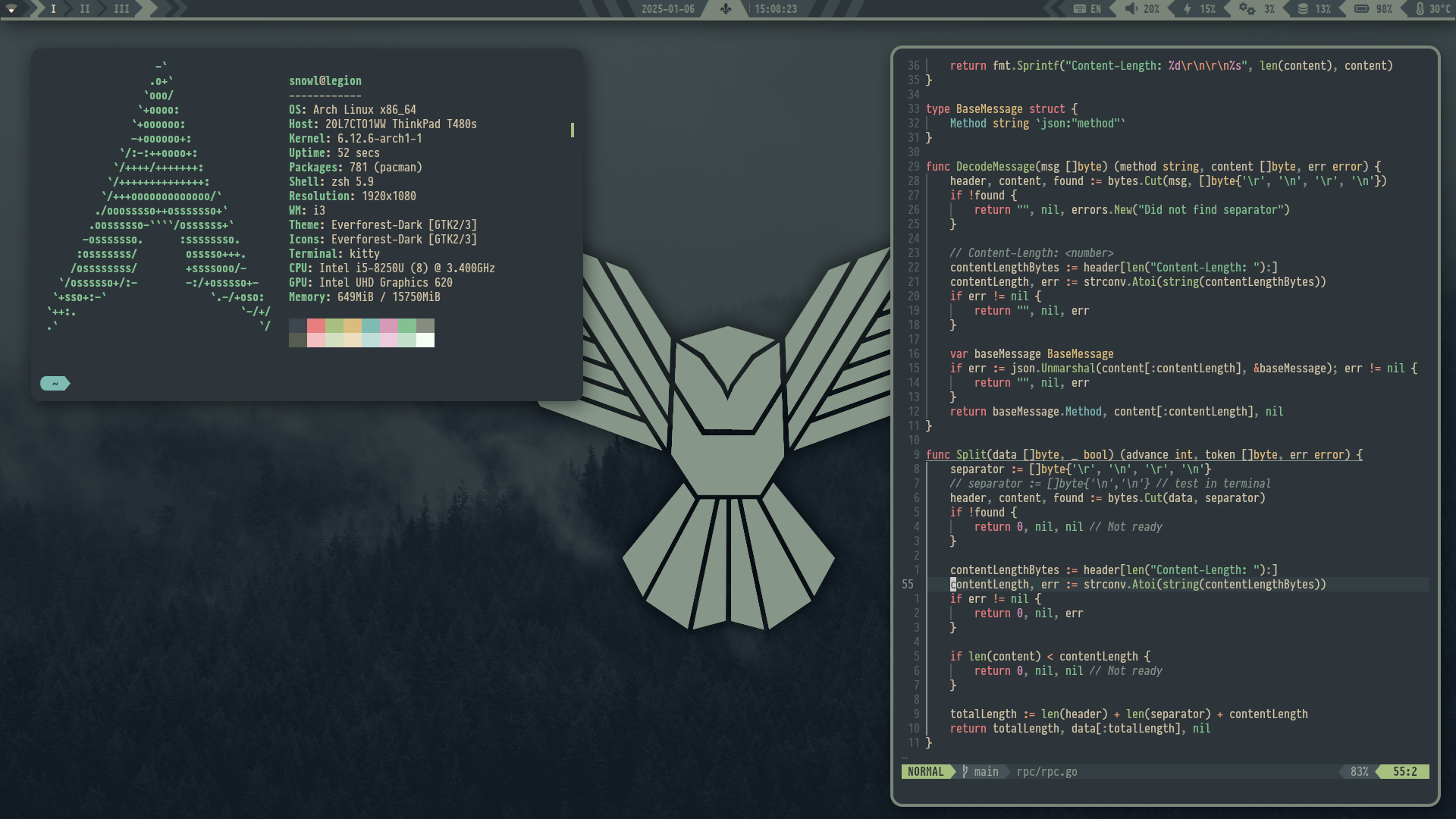Screen dimensions: 1456x819
Task: Click the Wi-Fi icon in the top bar
Action: point(12,9)
